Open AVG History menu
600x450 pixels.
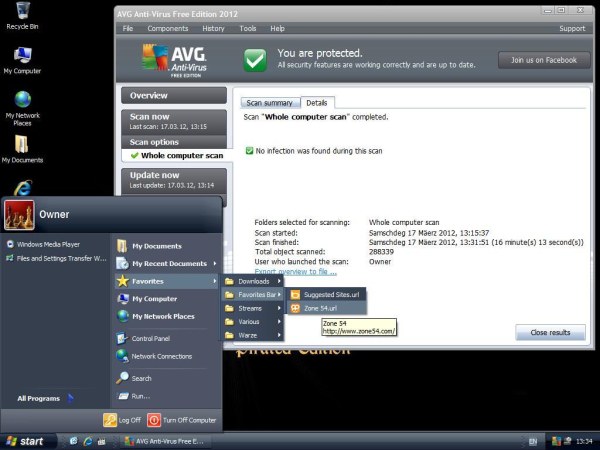pyautogui.click(x=213, y=28)
